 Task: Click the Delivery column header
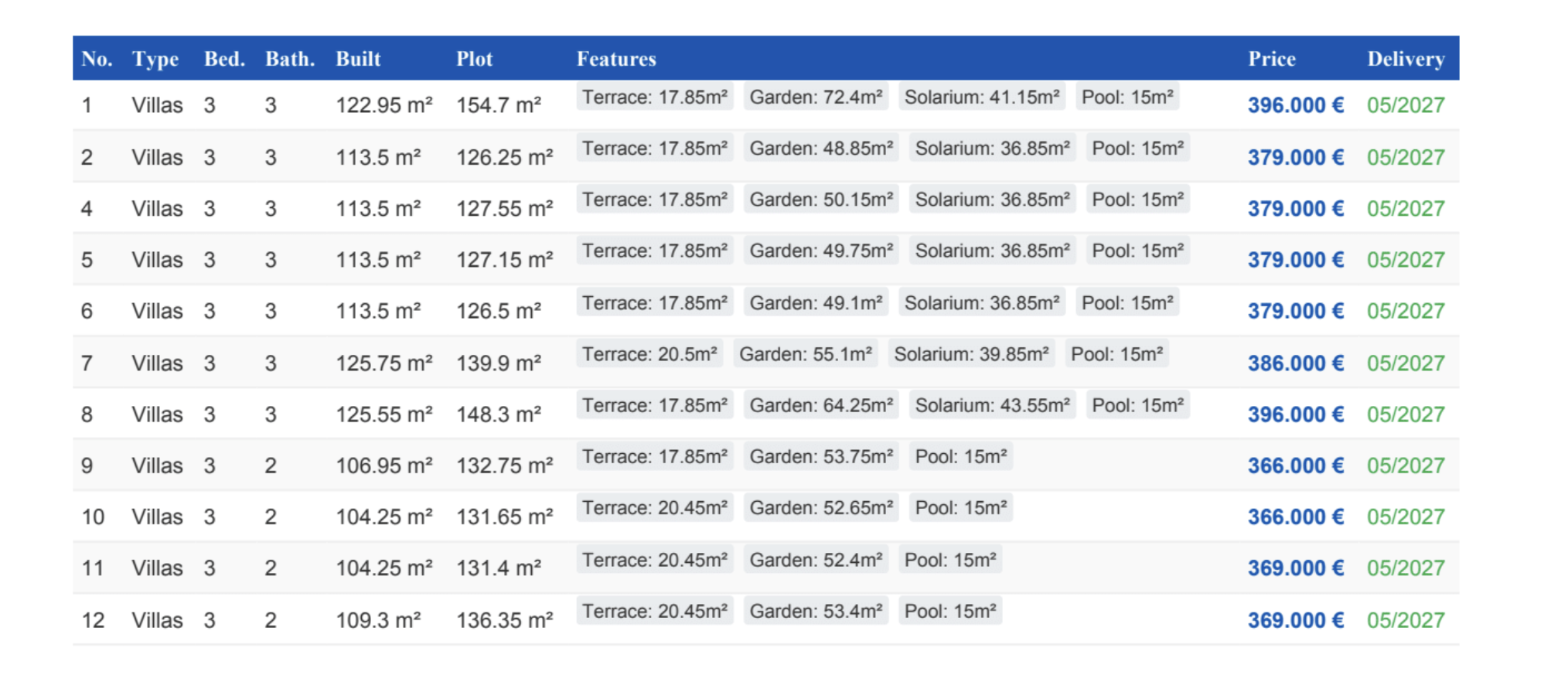point(1405,59)
